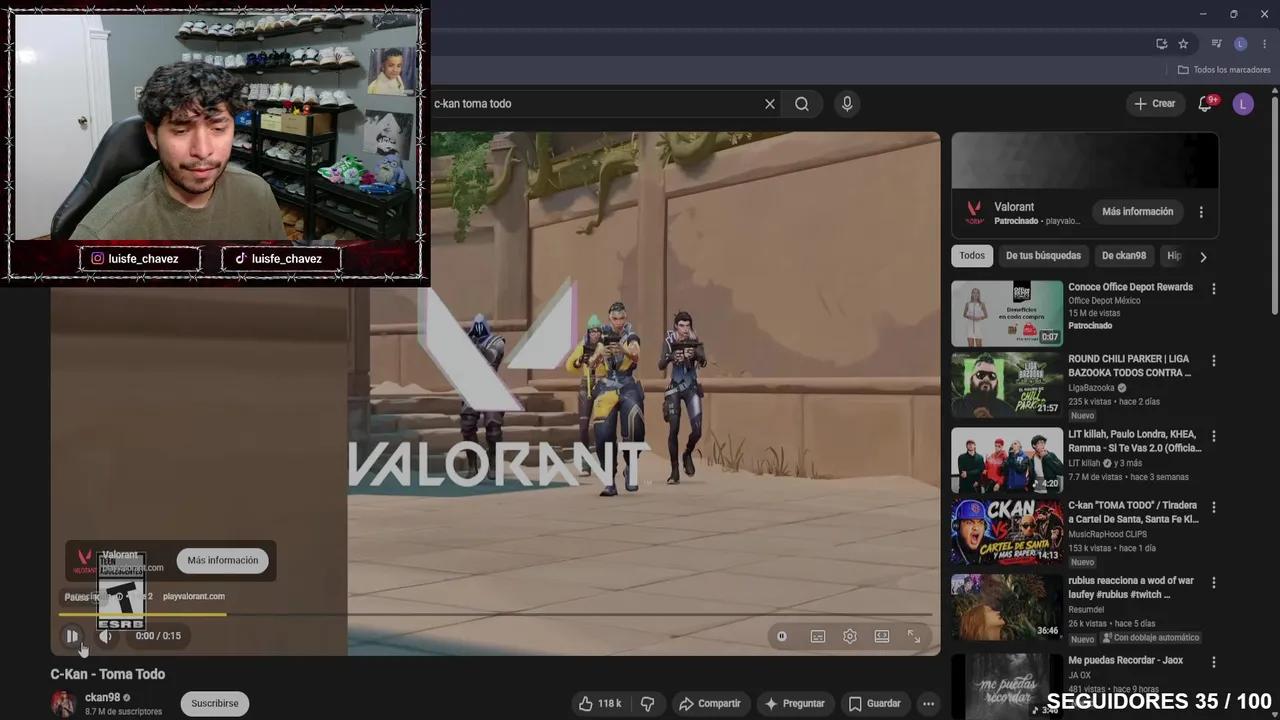Click Compartir share button
This screenshot has height=720, width=1280.
point(711,704)
